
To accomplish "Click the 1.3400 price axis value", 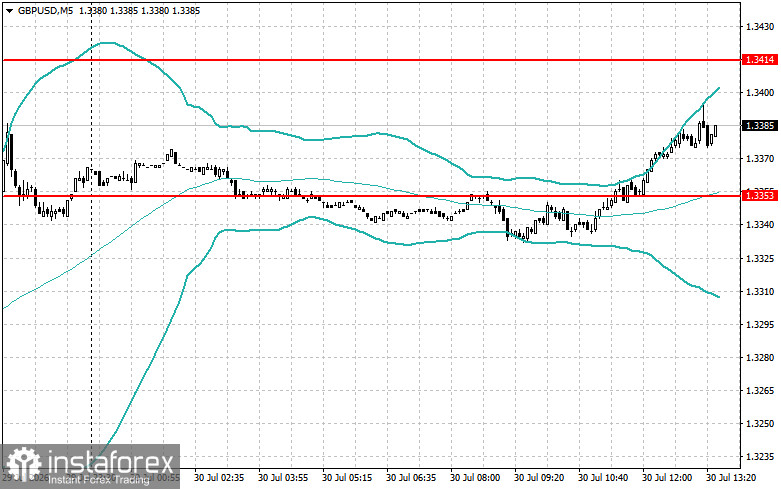I will point(760,93).
